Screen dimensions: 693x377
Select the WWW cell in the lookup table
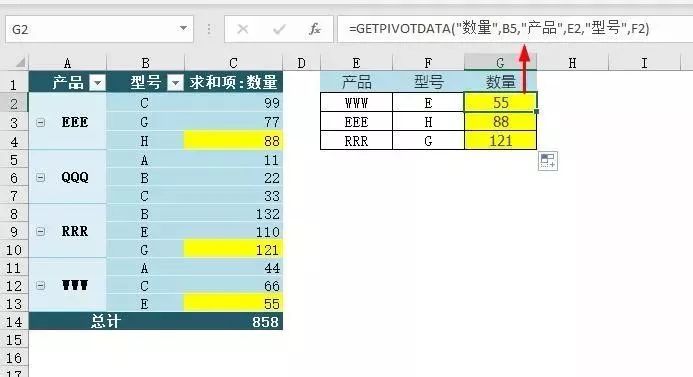click(356, 103)
